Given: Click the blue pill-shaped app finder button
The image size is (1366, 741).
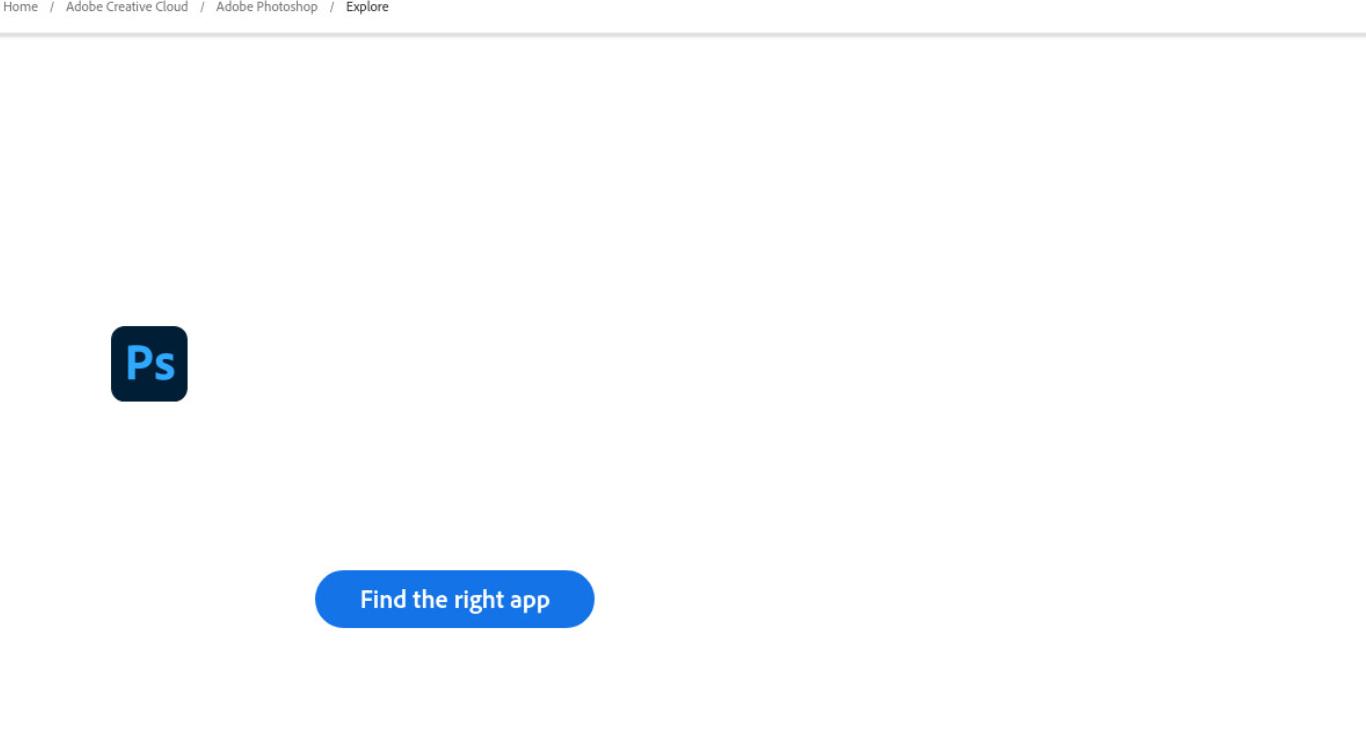Looking at the screenshot, I should tap(455, 599).
